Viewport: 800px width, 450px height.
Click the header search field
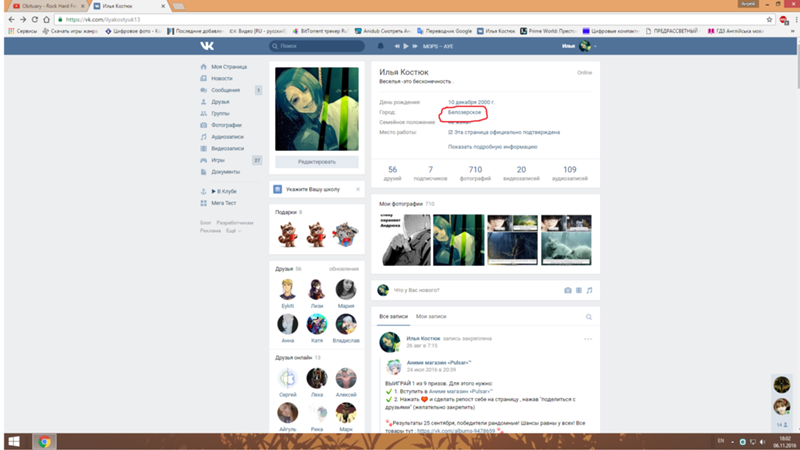pos(317,46)
